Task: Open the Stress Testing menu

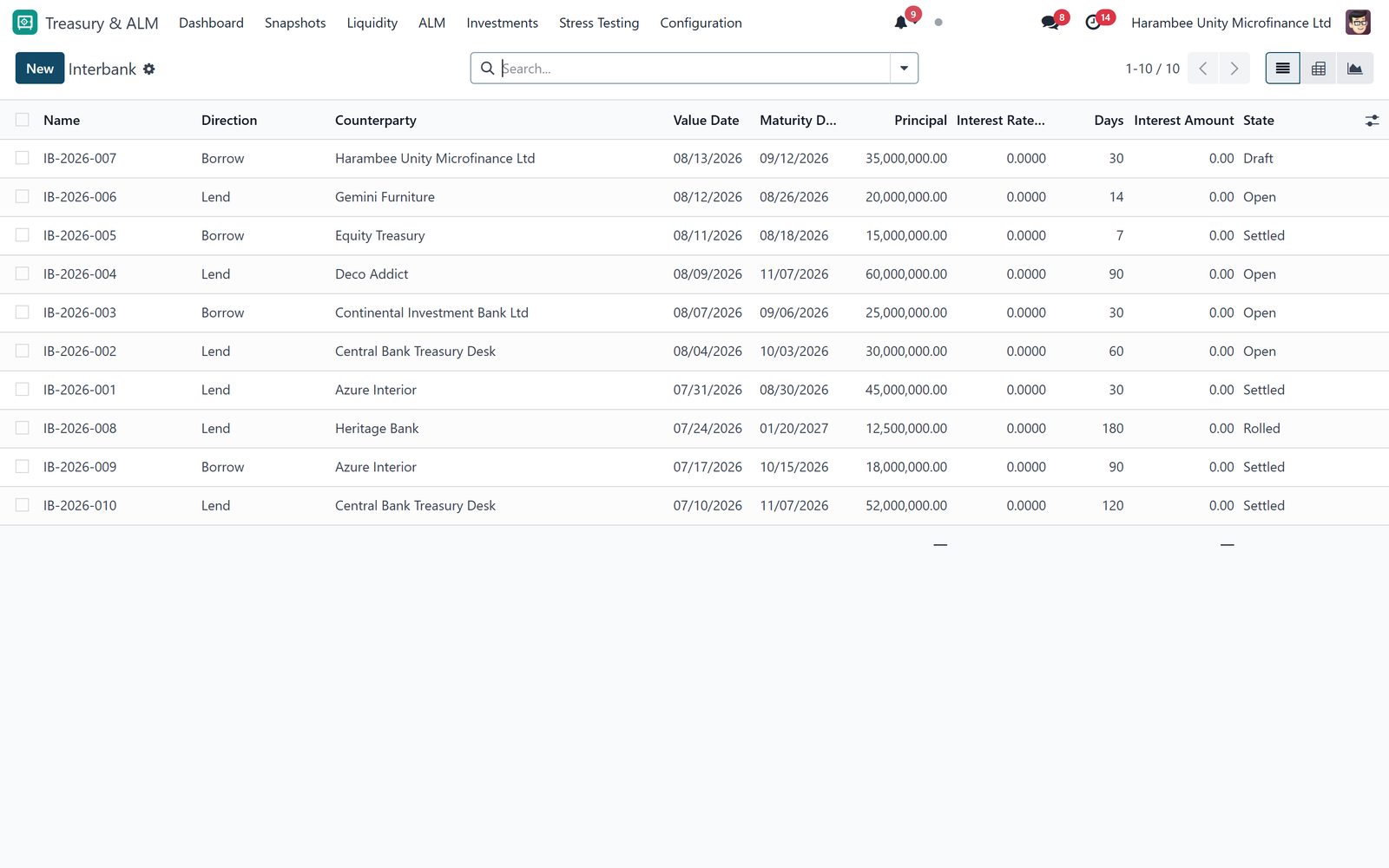Action: (x=599, y=23)
